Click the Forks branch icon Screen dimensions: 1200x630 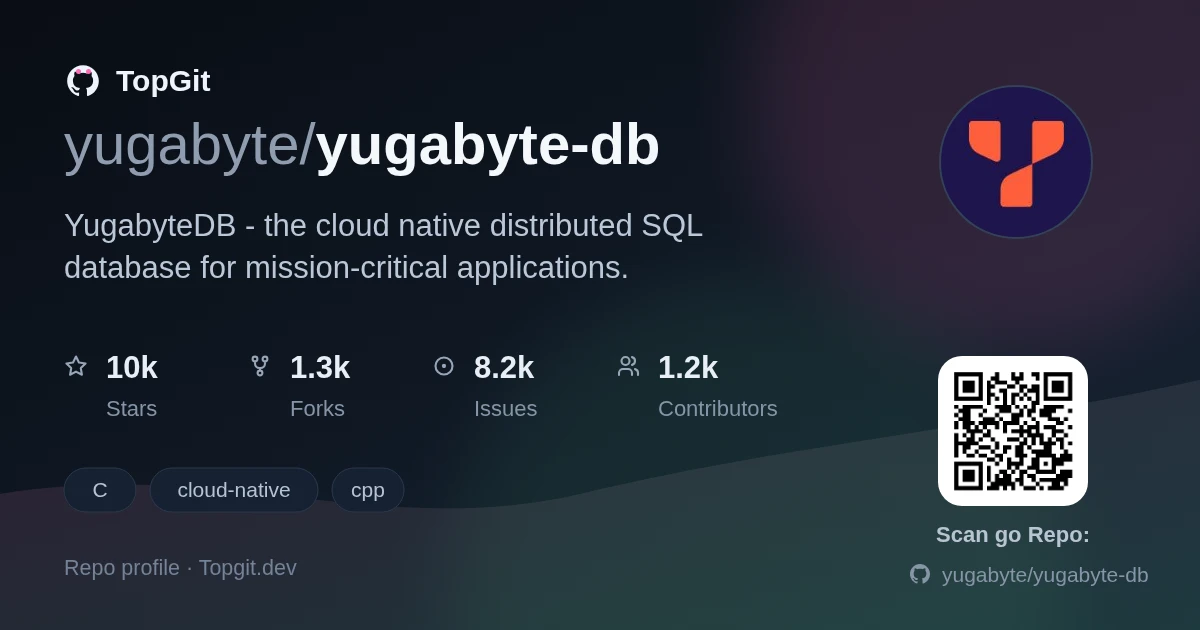tap(260, 366)
